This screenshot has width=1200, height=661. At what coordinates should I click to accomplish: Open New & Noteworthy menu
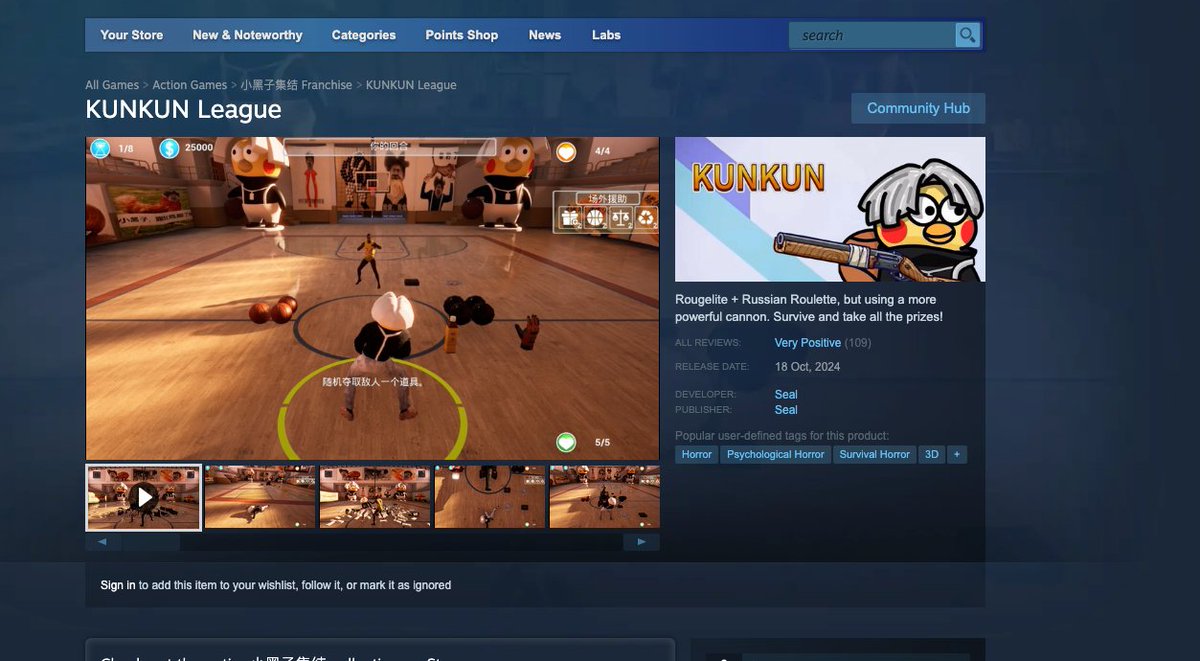click(x=247, y=35)
